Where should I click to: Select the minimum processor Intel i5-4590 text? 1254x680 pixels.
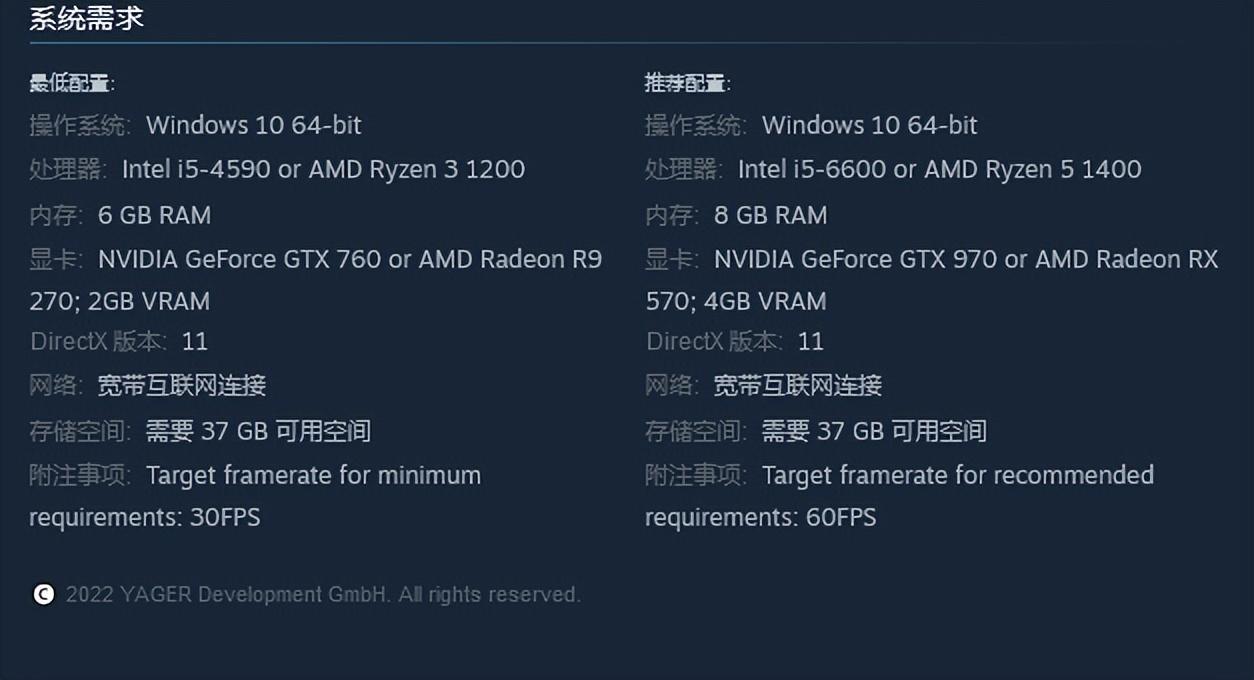click(196, 169)
